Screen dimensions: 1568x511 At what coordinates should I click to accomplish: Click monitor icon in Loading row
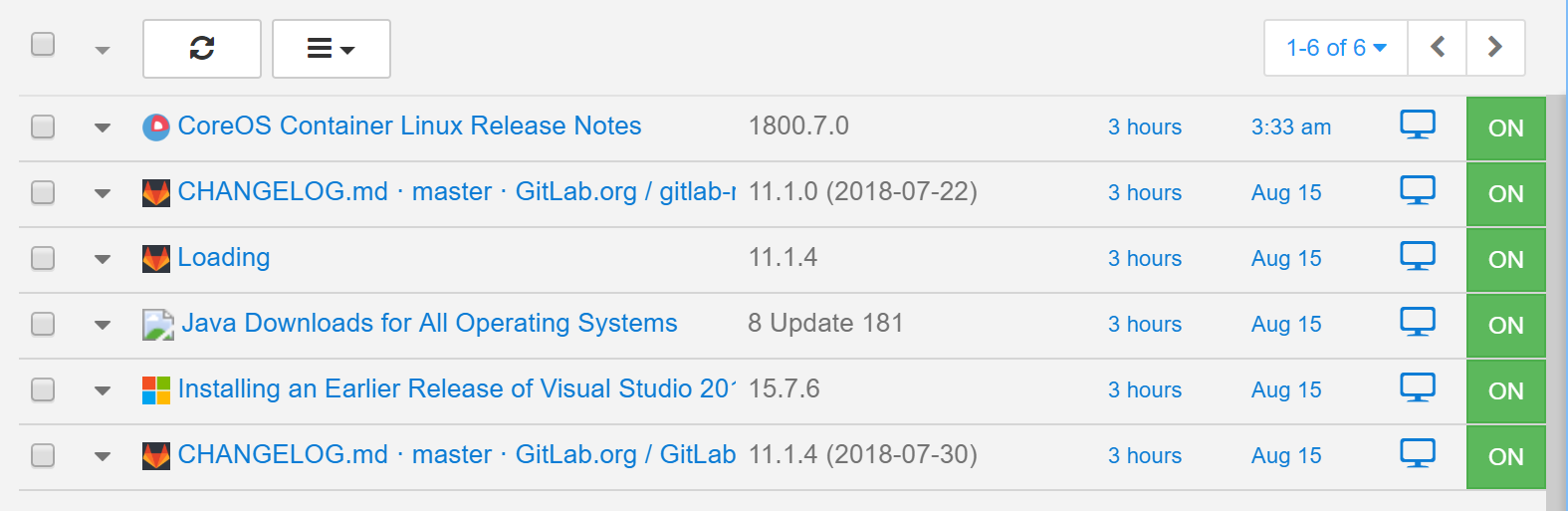pyautogui.click(x=1417, y=257)
